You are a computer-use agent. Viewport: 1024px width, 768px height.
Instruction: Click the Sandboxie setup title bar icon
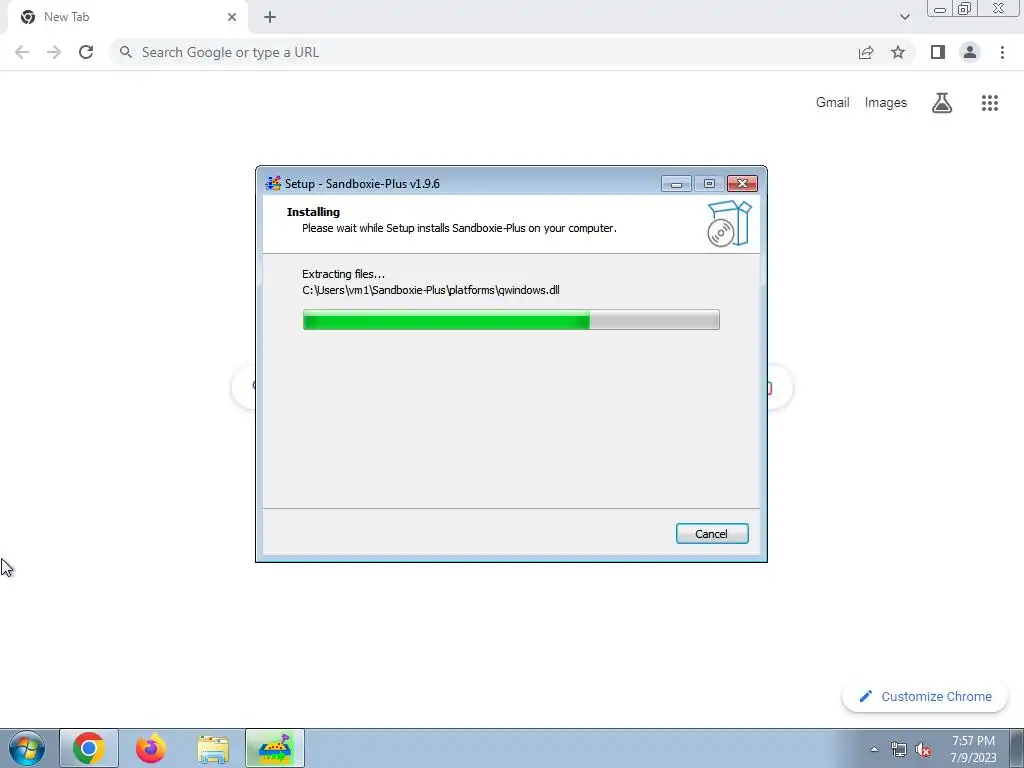click(273, 184)
